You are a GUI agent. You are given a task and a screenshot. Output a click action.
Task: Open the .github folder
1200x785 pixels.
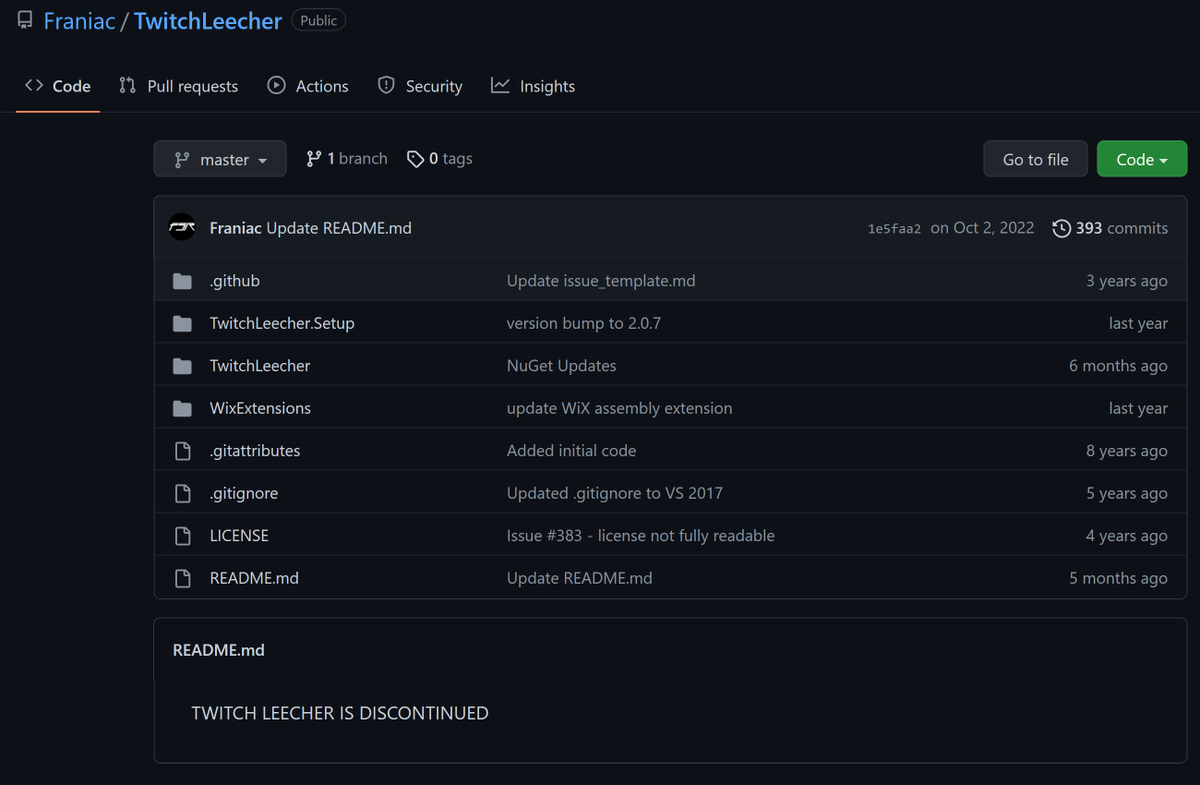pyautogui.click(x=235, y=281)
